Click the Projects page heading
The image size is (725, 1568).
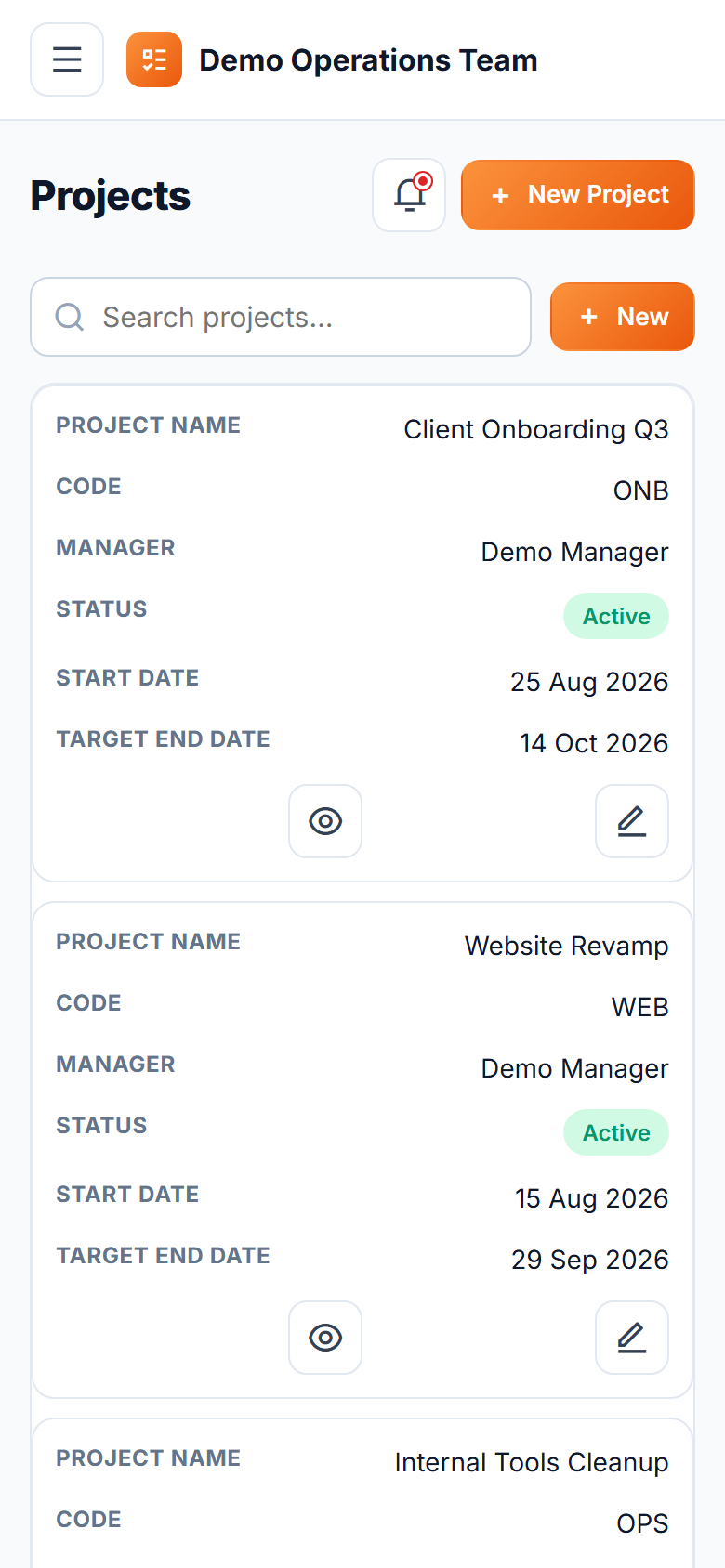tap(111, 196)
